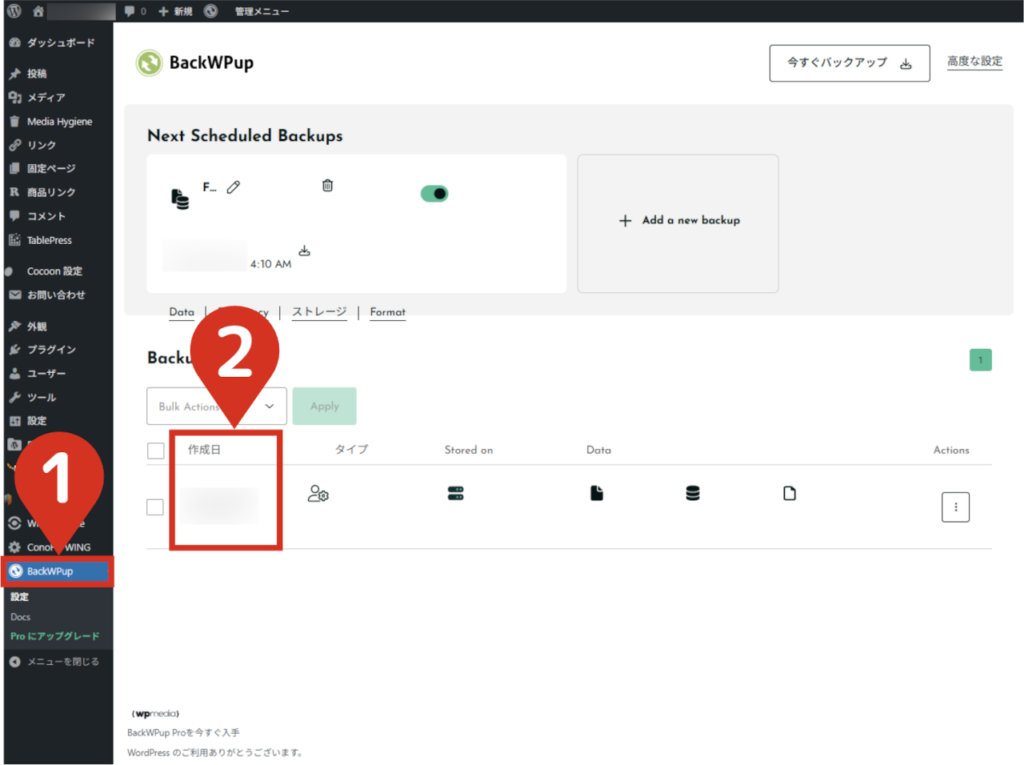Open the Bulk Actions dropdown
The image size is (1024, 765).
pyautogui.click(x=216, y=406)
